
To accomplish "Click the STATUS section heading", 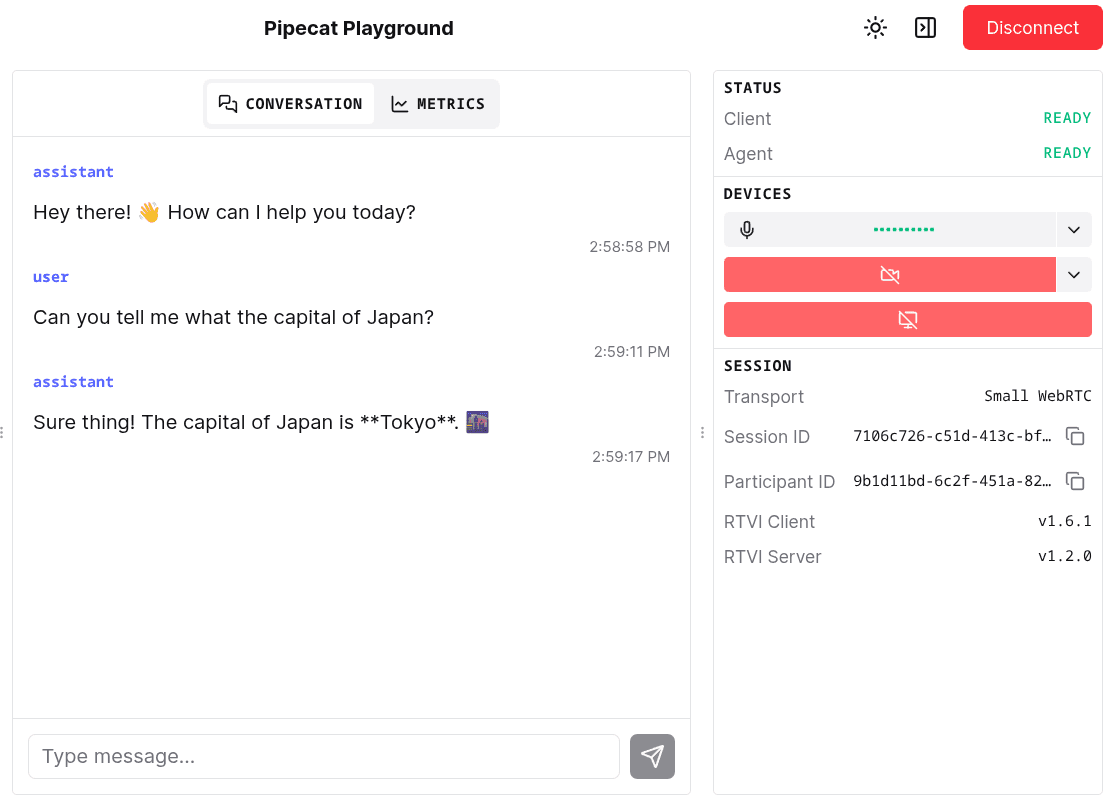I will (752, 88).
